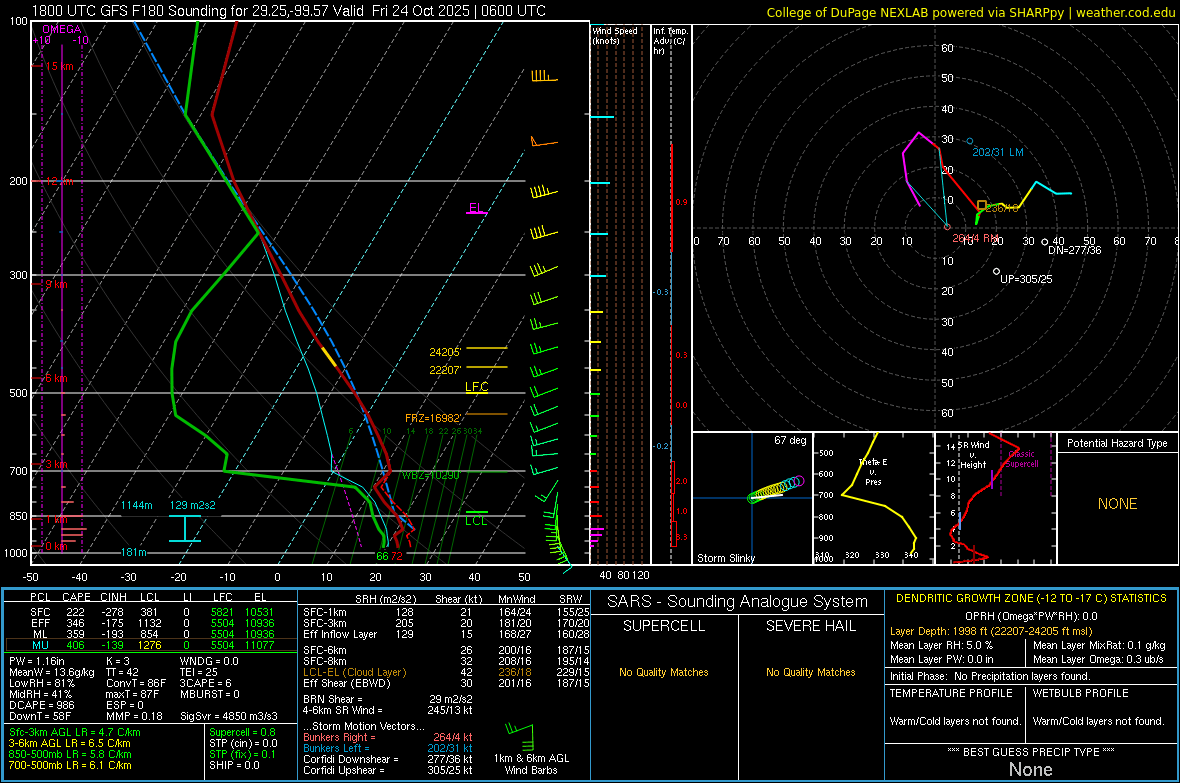Click the Supercell = 0.8 composite value
Viewport: 1180px width, 783px height.
(242, 732)
